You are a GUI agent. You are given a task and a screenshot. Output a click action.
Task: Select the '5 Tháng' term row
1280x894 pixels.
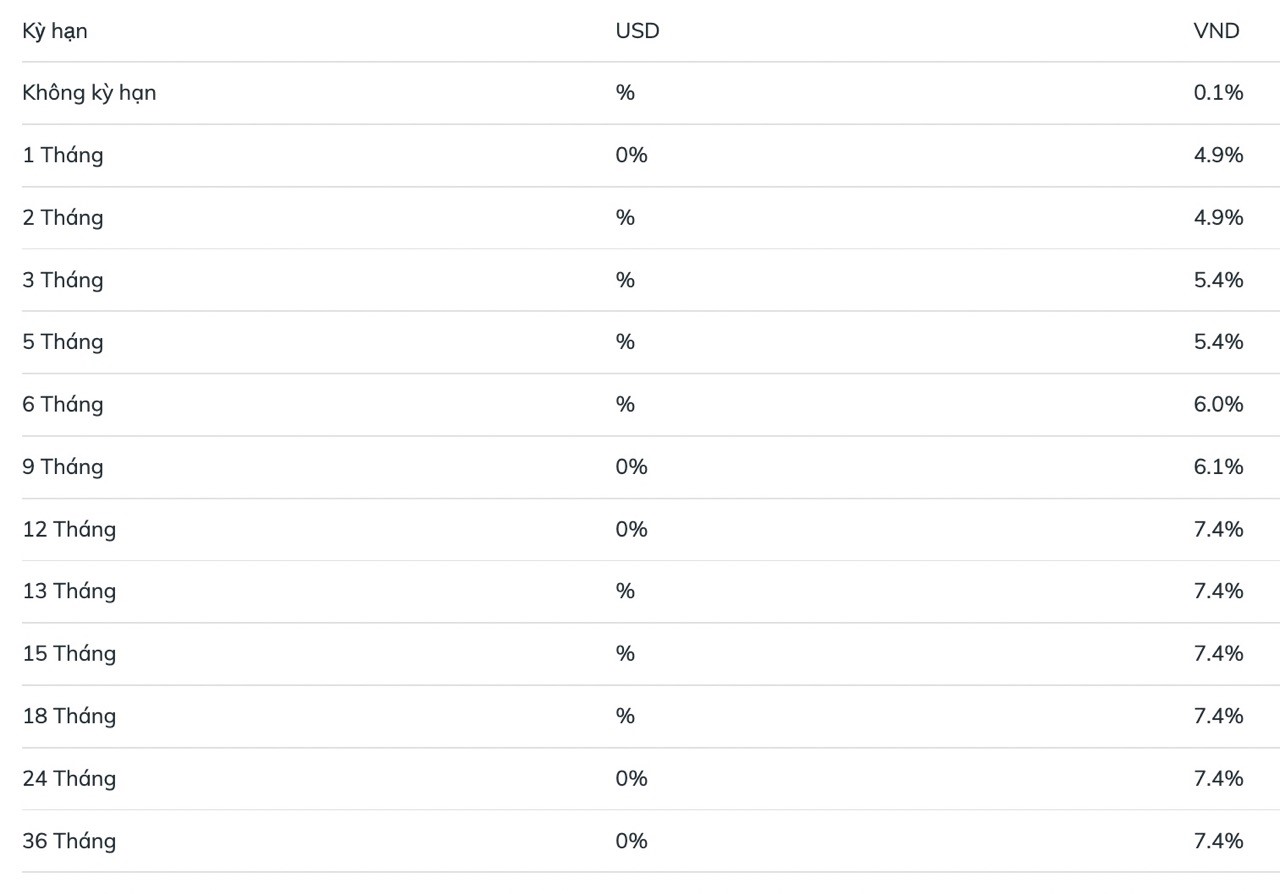click(x=63, y=342)
